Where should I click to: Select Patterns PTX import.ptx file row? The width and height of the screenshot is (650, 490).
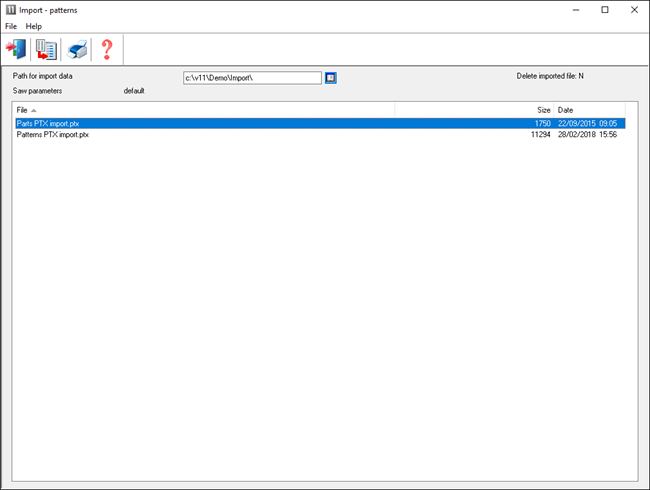point(53,134)
